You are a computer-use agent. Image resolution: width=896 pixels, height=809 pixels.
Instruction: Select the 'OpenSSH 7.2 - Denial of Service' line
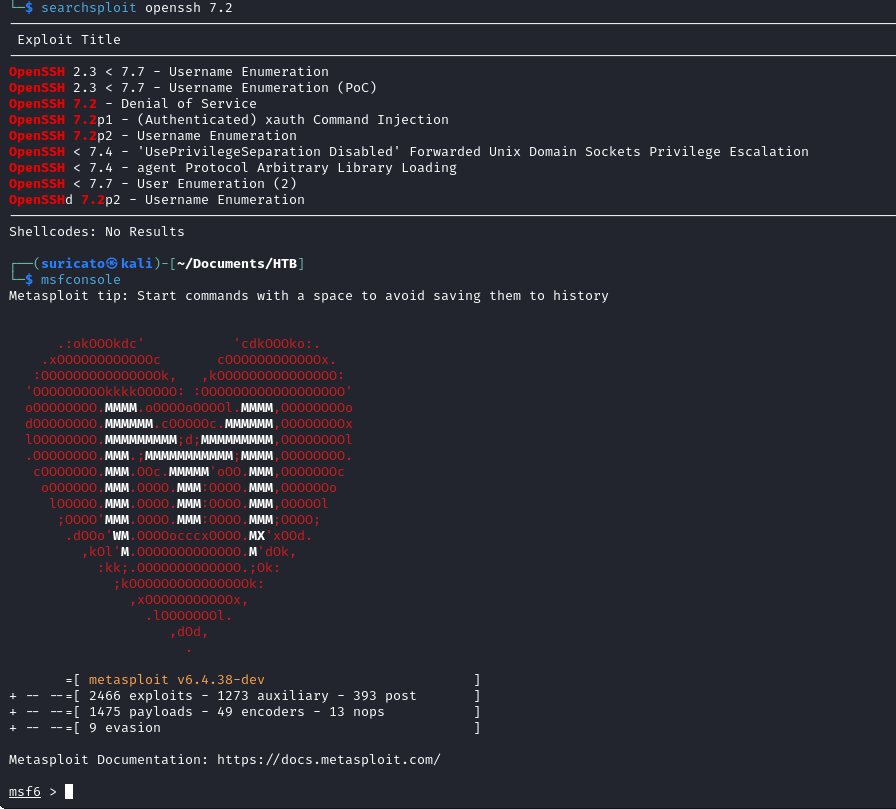[x=133, y=104]
